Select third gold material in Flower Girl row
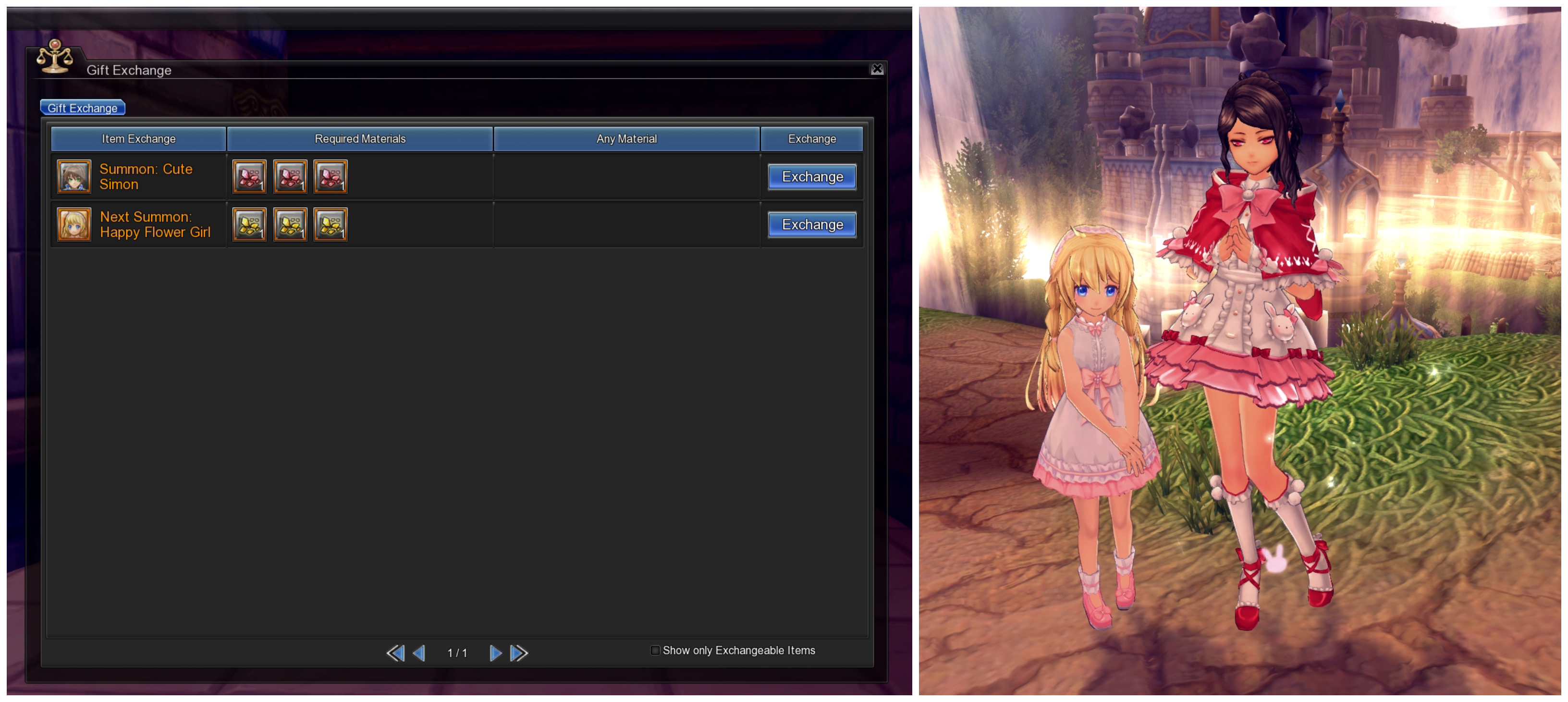Image resolution: width=1568 pixels, height=702 pixels. tap(331, 224)
